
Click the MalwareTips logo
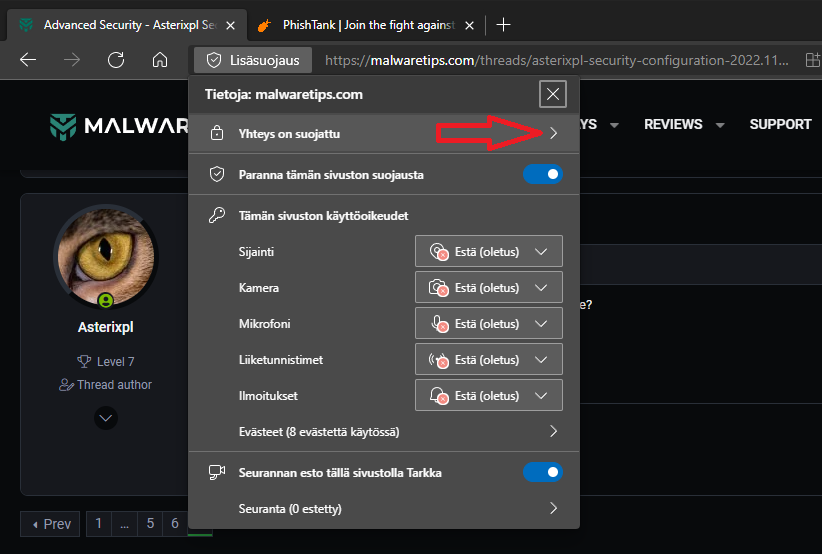tap(118, 126)
